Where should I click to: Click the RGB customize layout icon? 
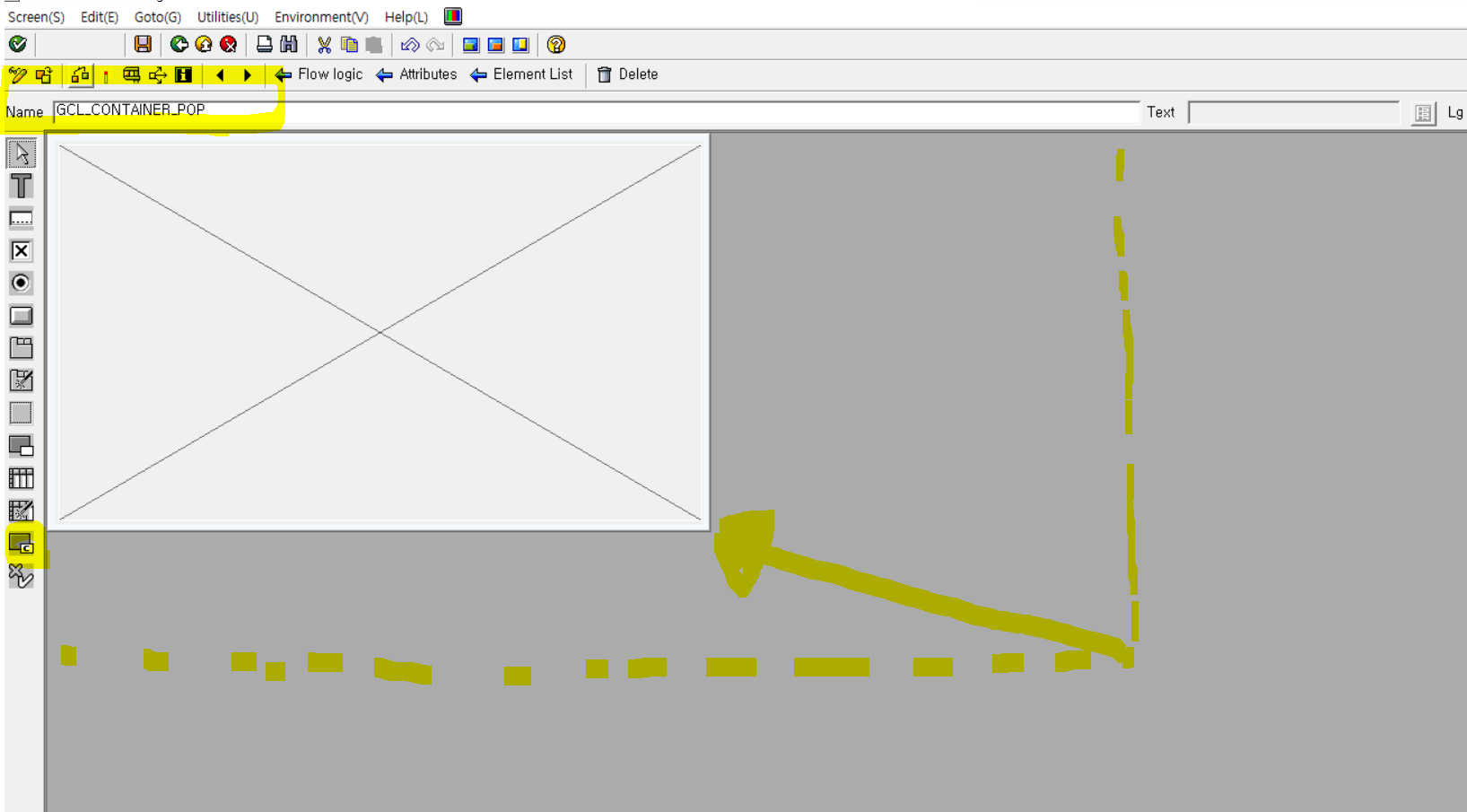[453, 16]
